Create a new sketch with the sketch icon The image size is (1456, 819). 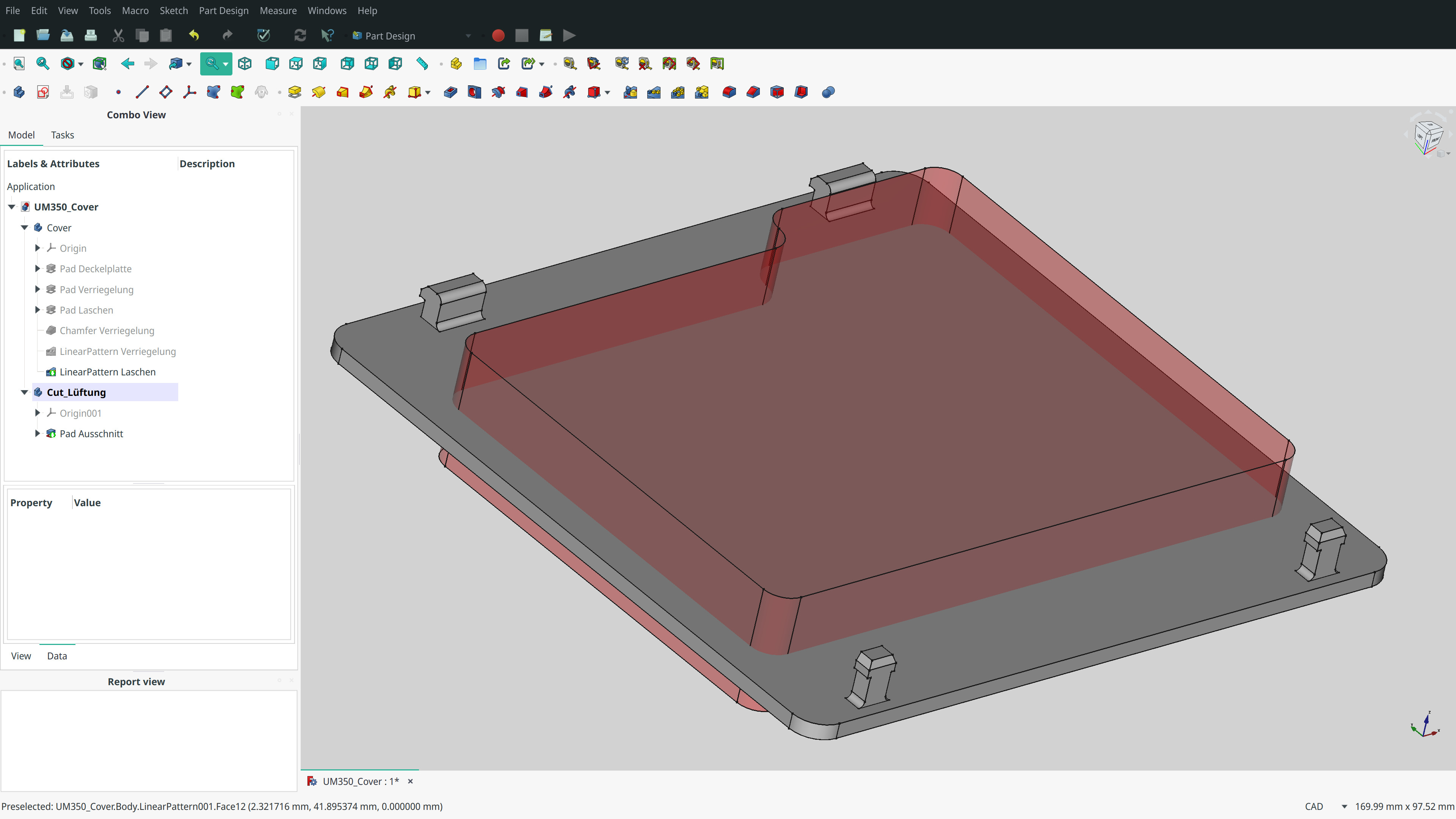point(42,91)
